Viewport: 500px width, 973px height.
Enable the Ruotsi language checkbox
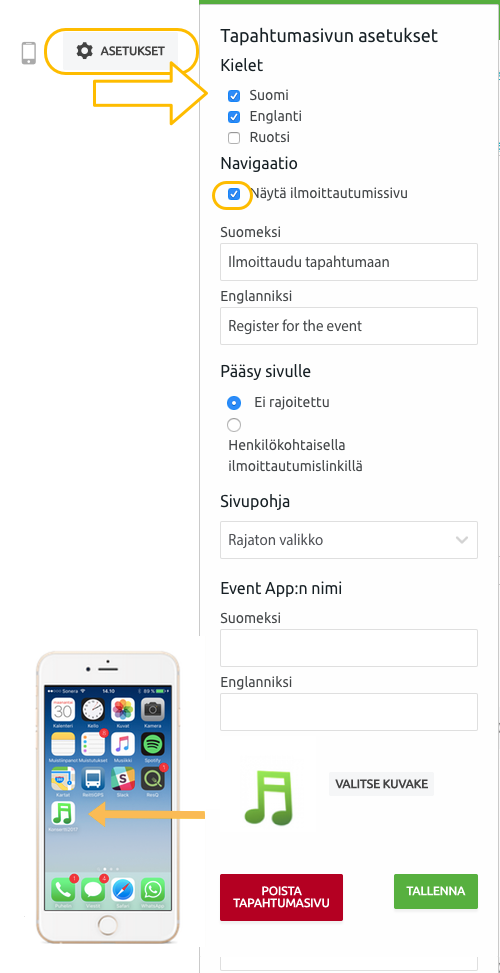(234, 138)
